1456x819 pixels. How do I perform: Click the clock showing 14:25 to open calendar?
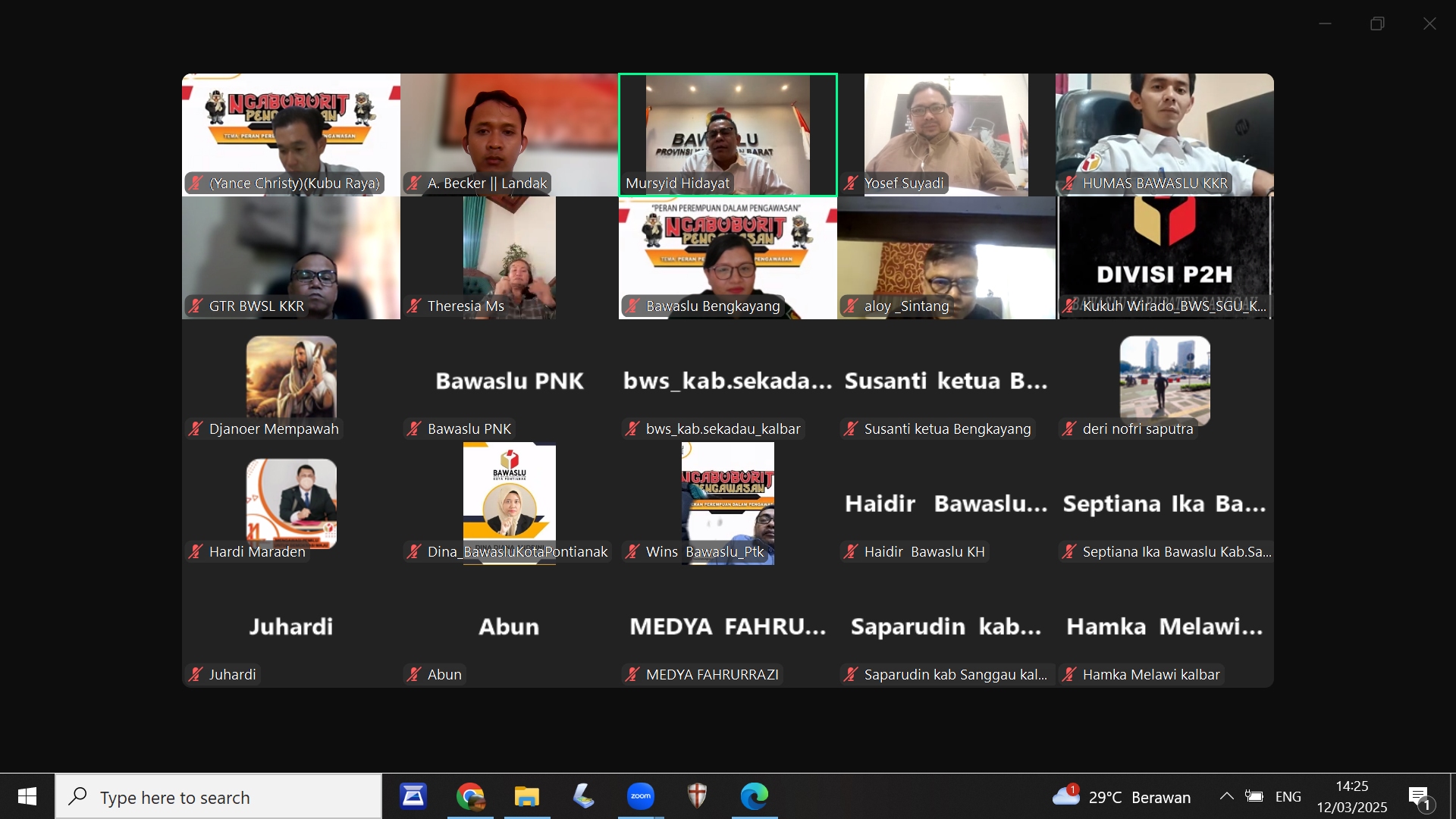click(x=1352, y=797)
